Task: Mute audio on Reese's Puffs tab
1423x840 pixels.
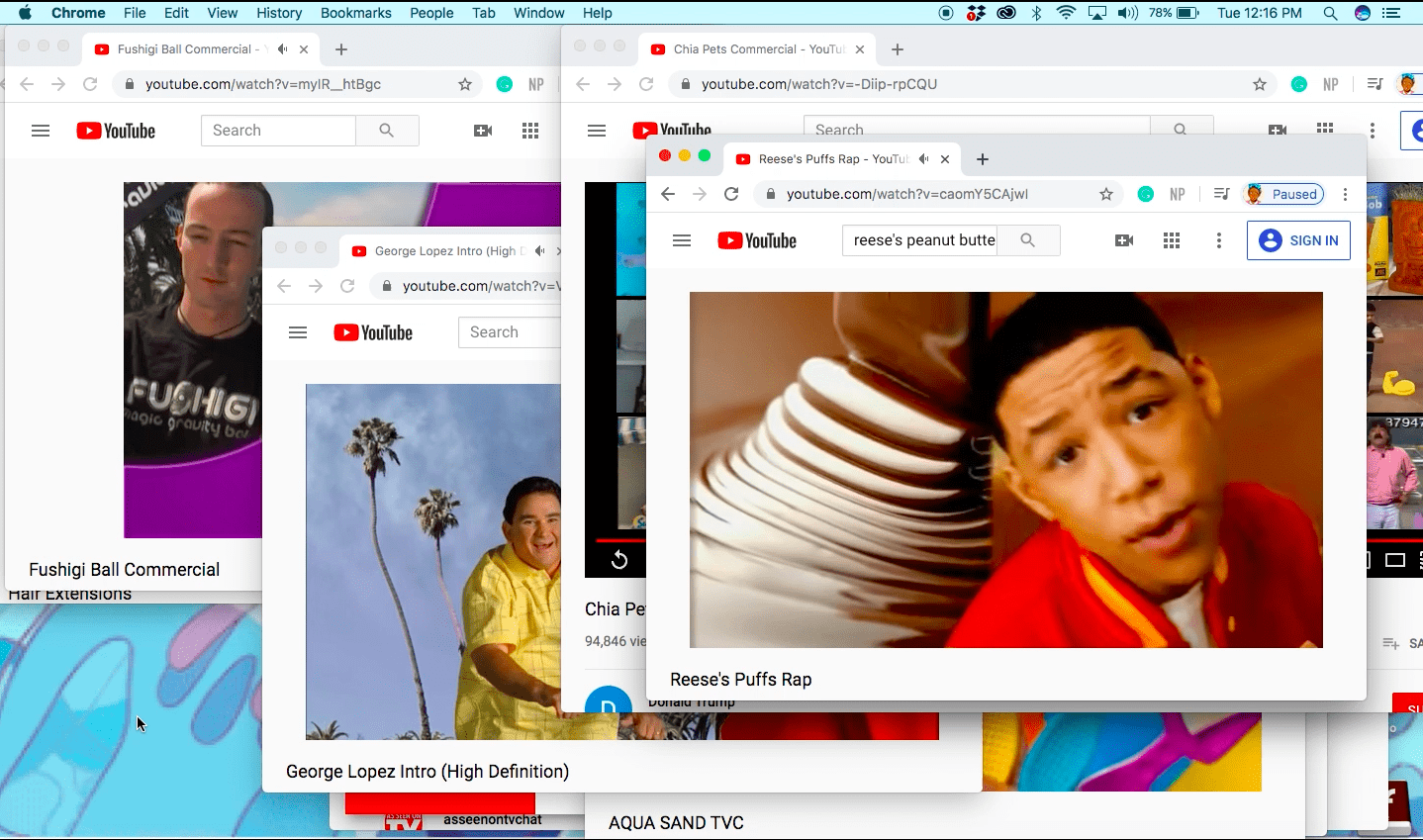Action: point(924,159)
